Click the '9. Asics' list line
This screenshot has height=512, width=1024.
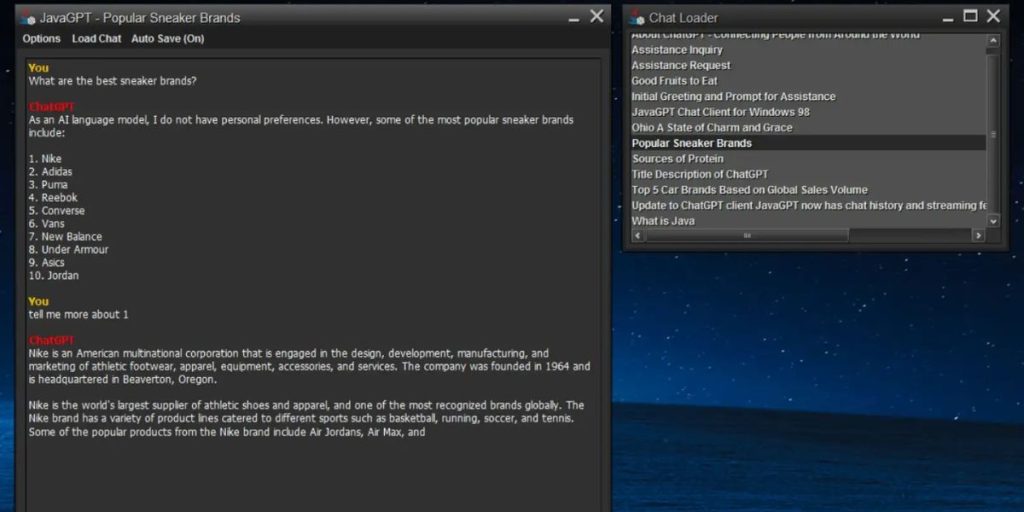coord(46,263)
